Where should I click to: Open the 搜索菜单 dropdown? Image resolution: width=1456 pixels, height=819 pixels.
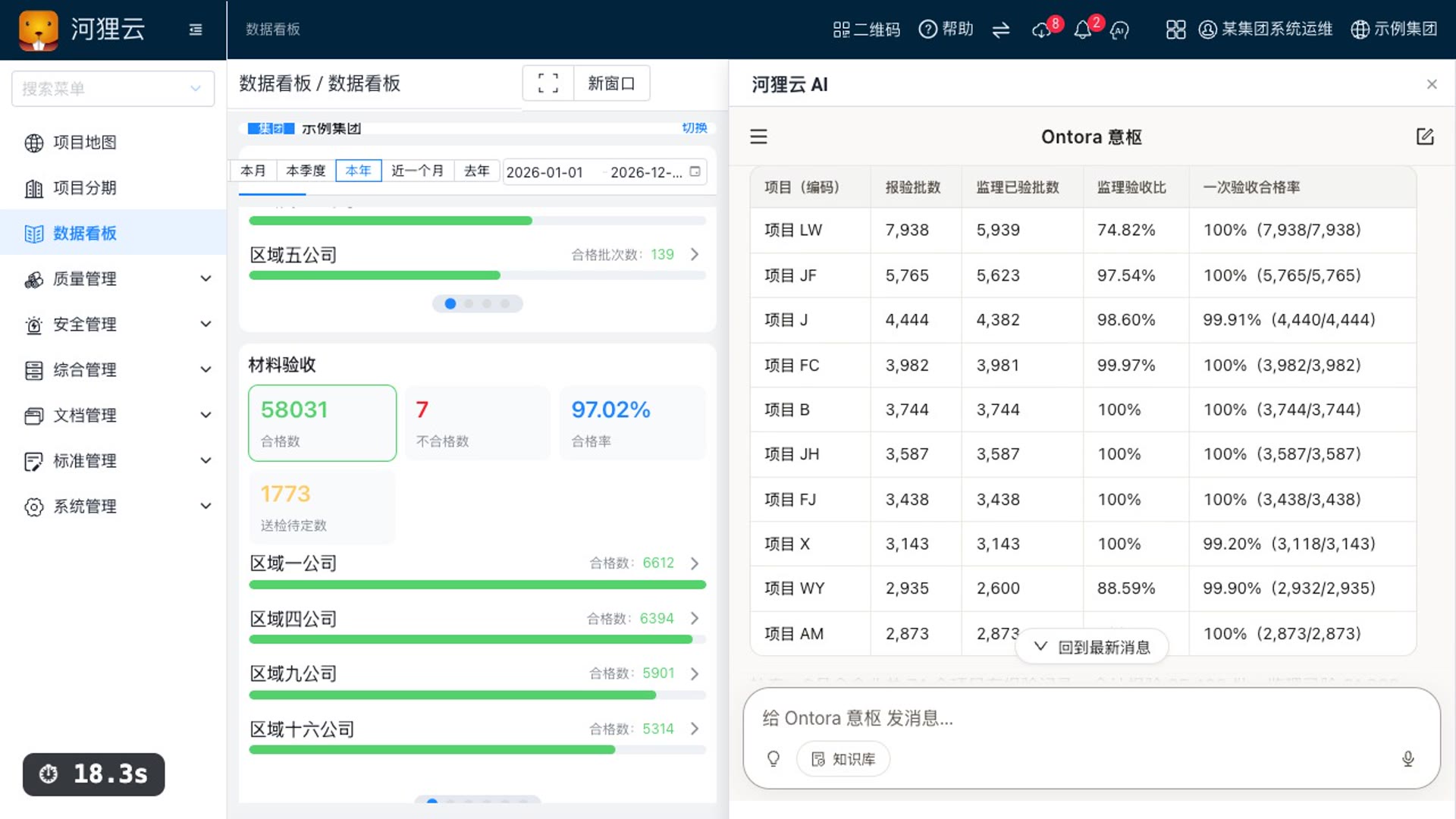(113, 89)
